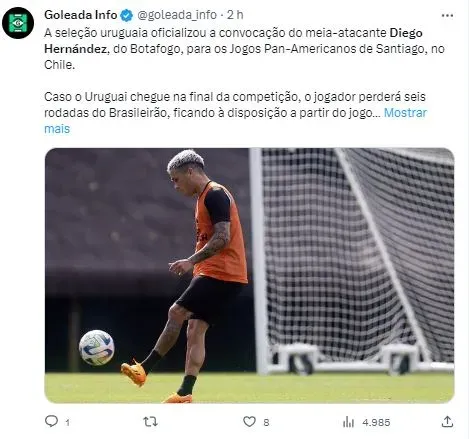Open the training photo of the player

249,275
